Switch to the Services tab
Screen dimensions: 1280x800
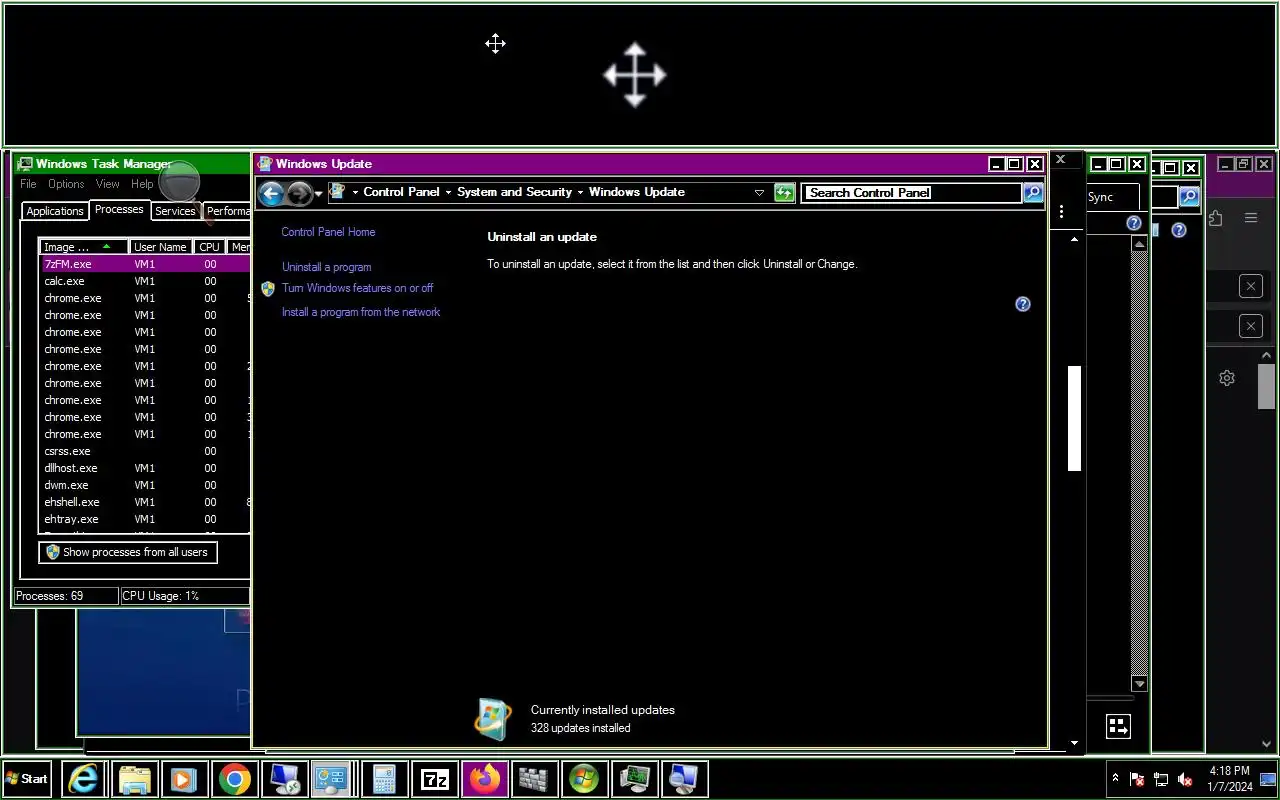click(x=175, y=211)
